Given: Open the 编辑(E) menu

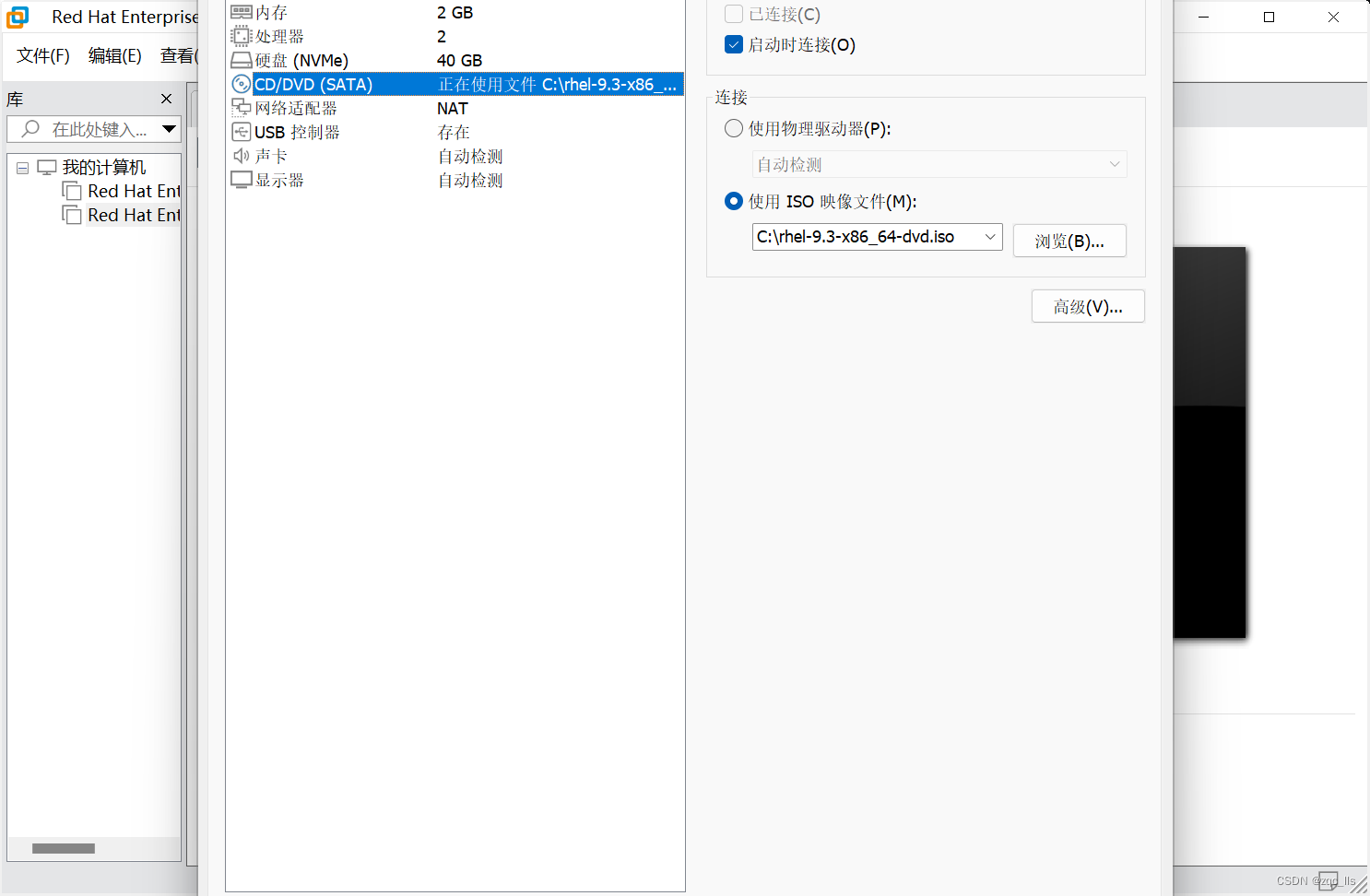Looking at the screenshot, I should click(x=115, y=55).
